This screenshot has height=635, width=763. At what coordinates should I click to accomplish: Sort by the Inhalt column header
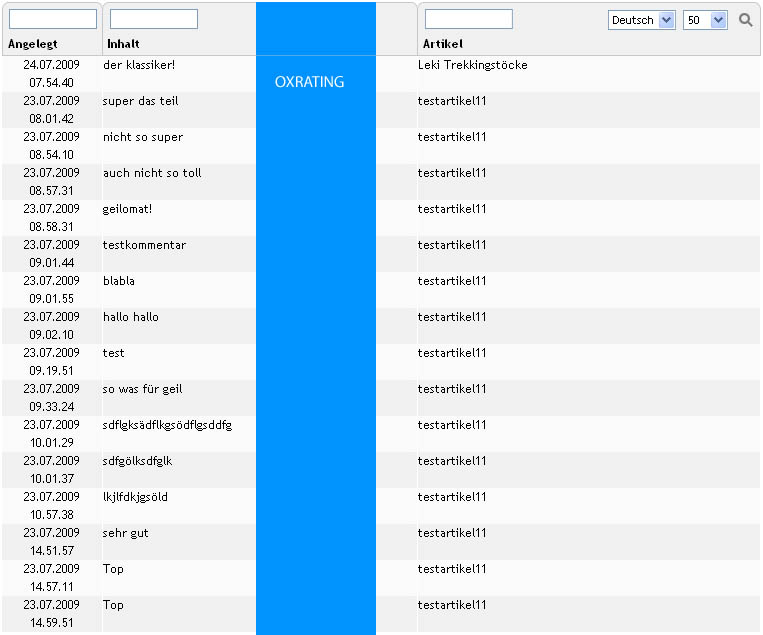(x=123, y=44)
